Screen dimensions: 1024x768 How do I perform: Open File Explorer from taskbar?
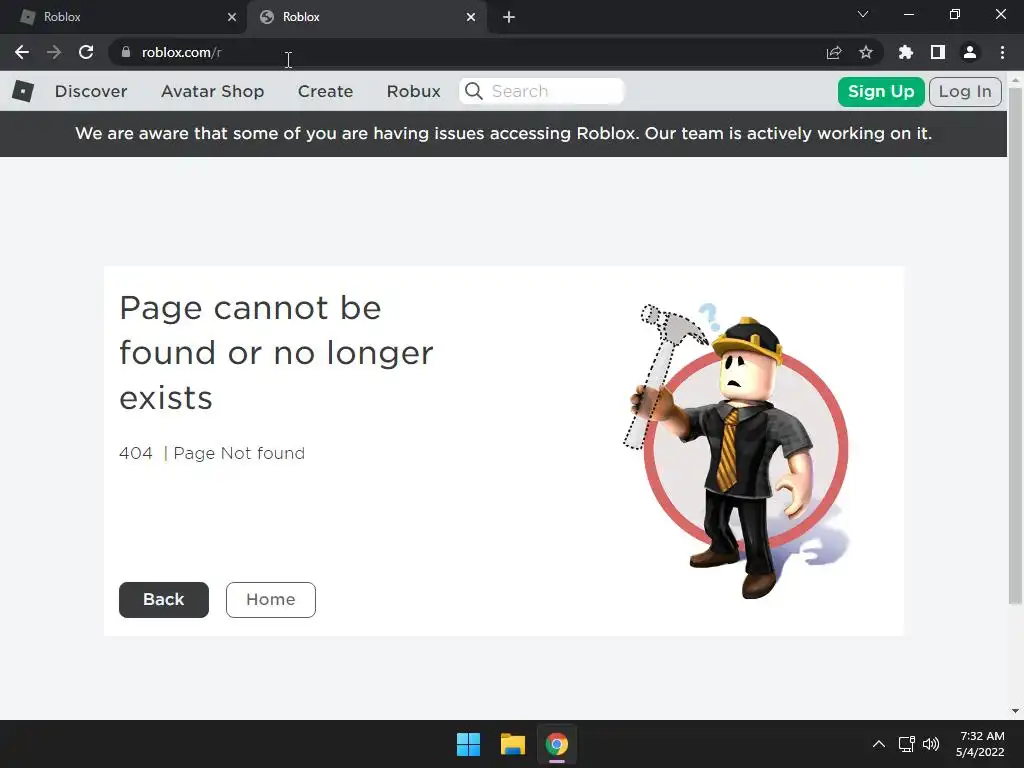(513, 744)
